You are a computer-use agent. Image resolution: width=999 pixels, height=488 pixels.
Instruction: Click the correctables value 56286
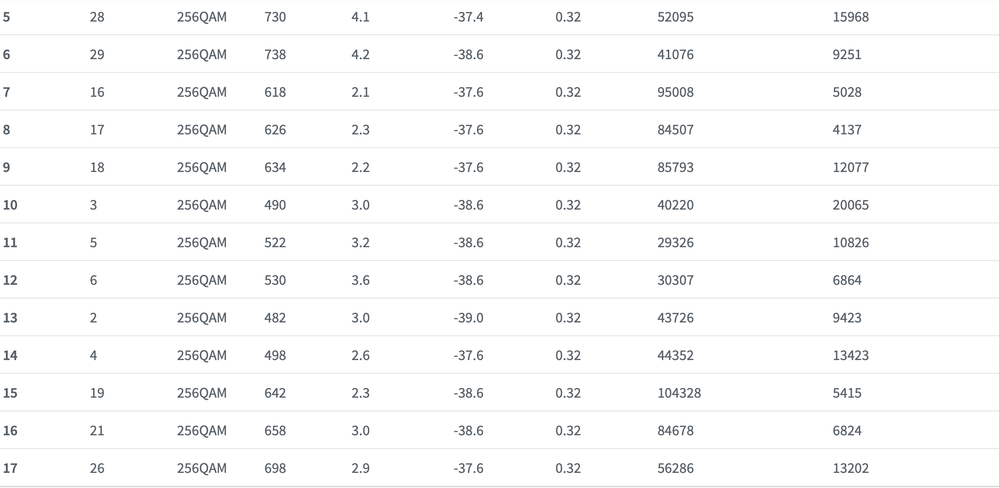coord(674,468)
